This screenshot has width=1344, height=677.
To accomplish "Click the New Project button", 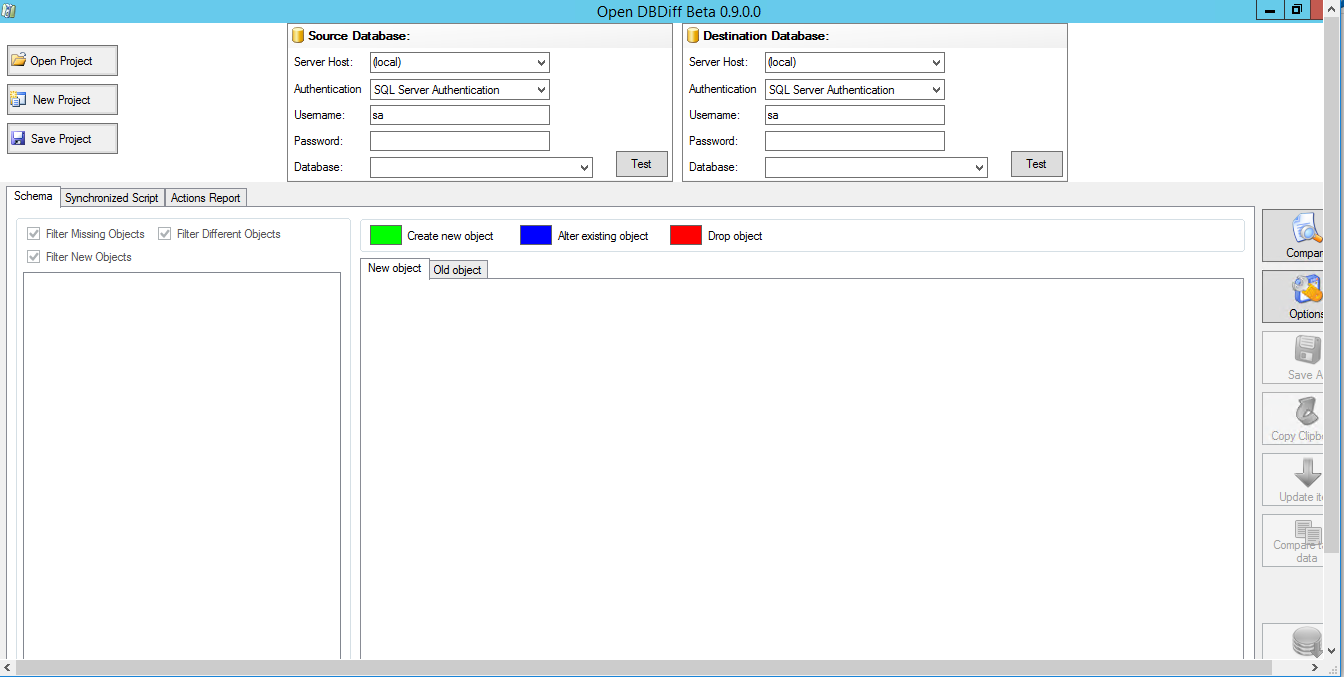I will click(x=62, y=100).
